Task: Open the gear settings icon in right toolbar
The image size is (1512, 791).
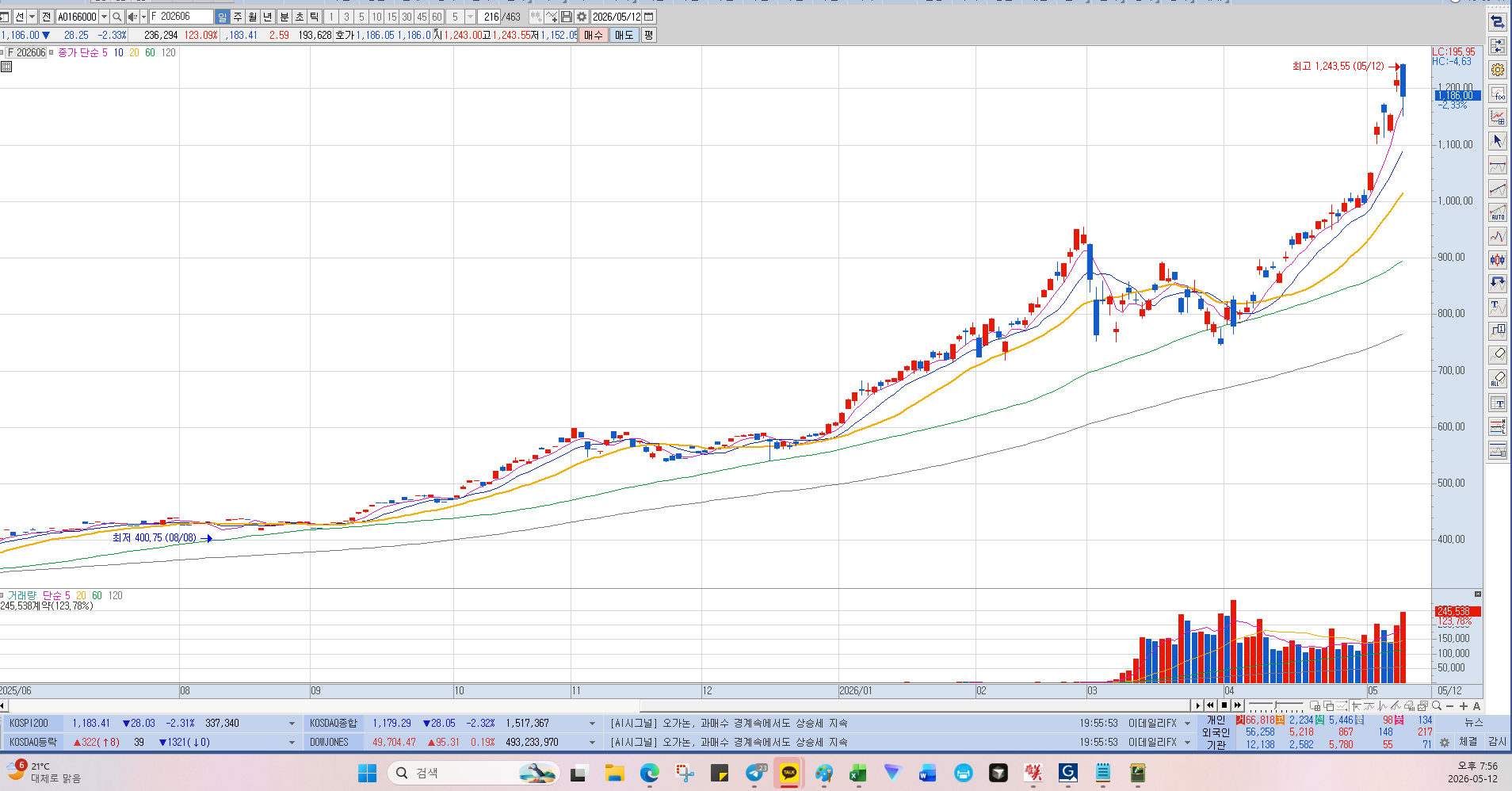Action: click(x=1498, y=70)
